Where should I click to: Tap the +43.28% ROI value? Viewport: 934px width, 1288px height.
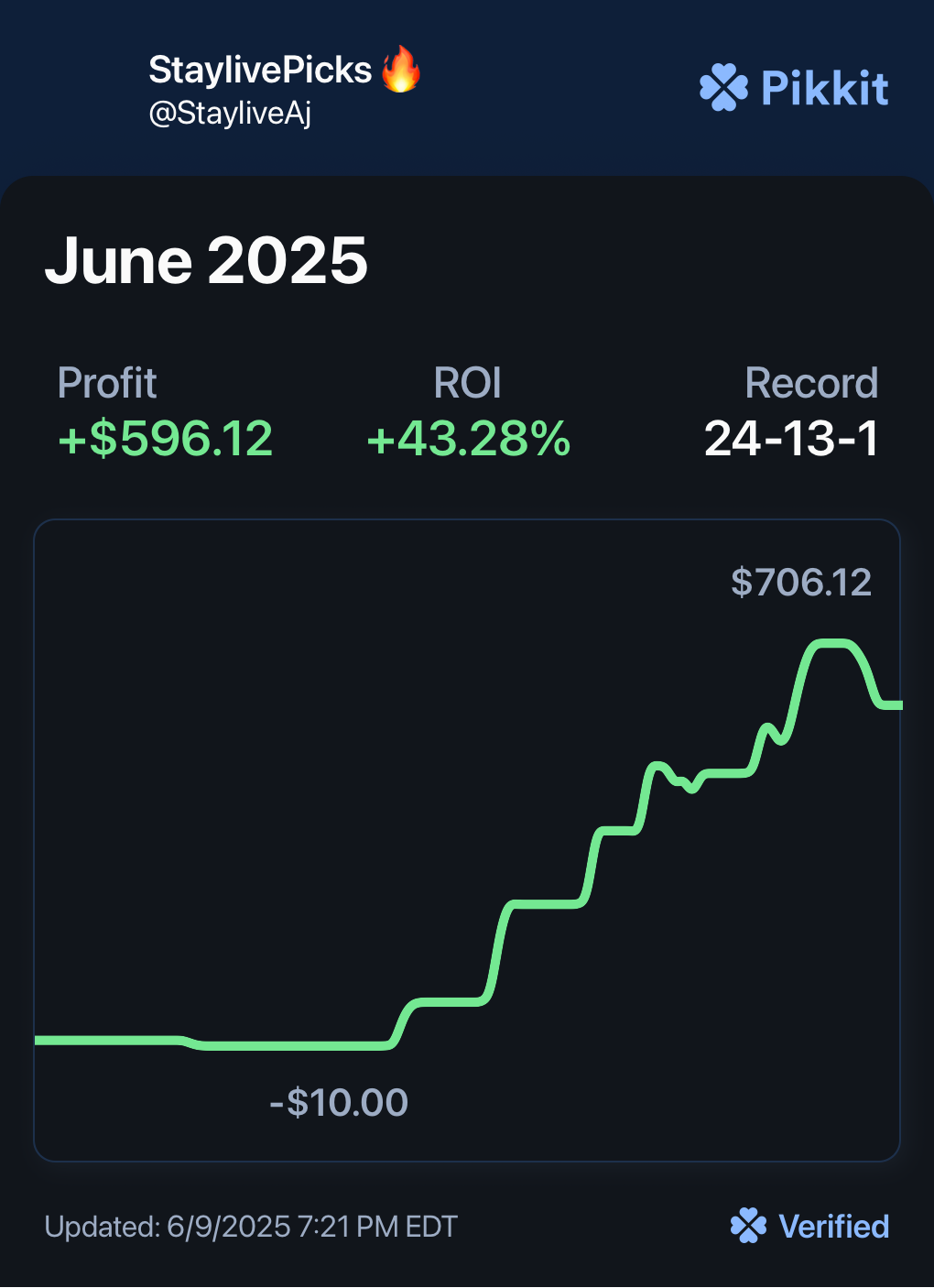point(468,438)
